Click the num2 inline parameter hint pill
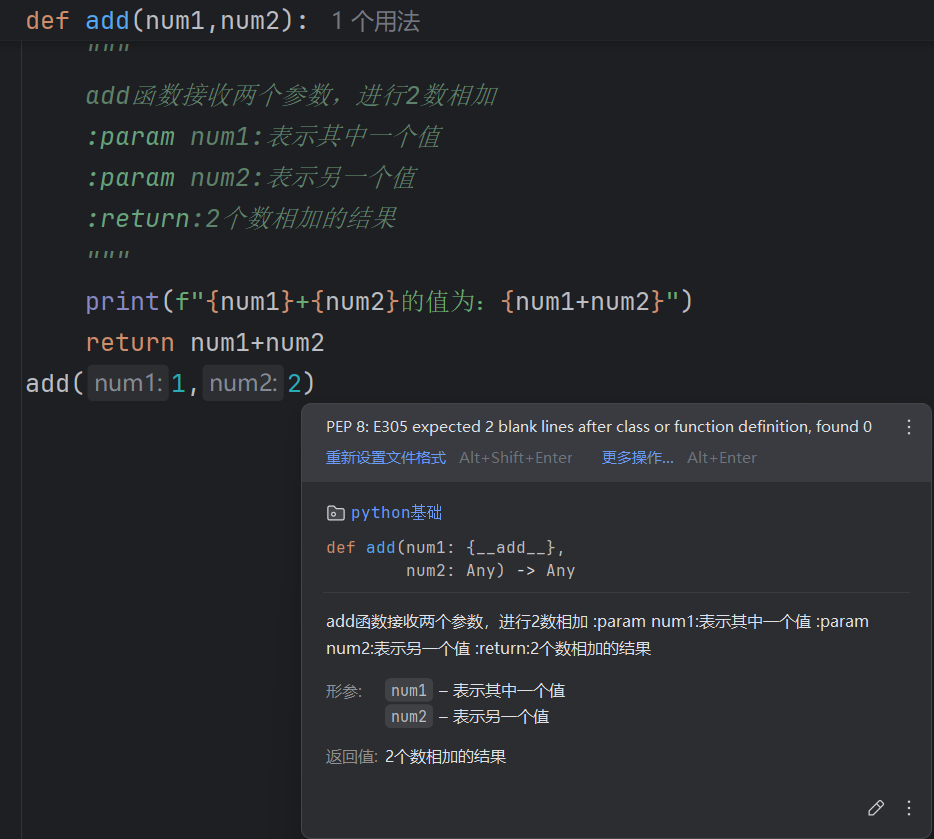The height and width of the screenshot is (839, 934). pos(242,383)
